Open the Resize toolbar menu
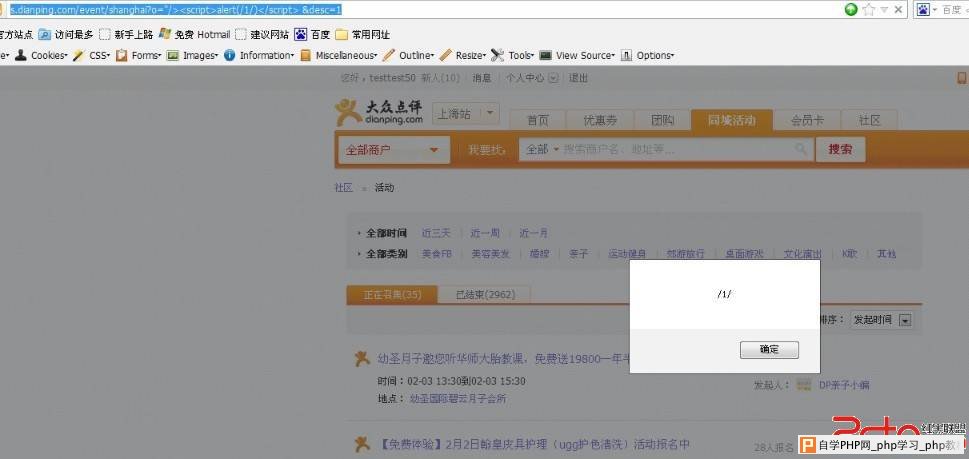 click(x=463, y=55)
